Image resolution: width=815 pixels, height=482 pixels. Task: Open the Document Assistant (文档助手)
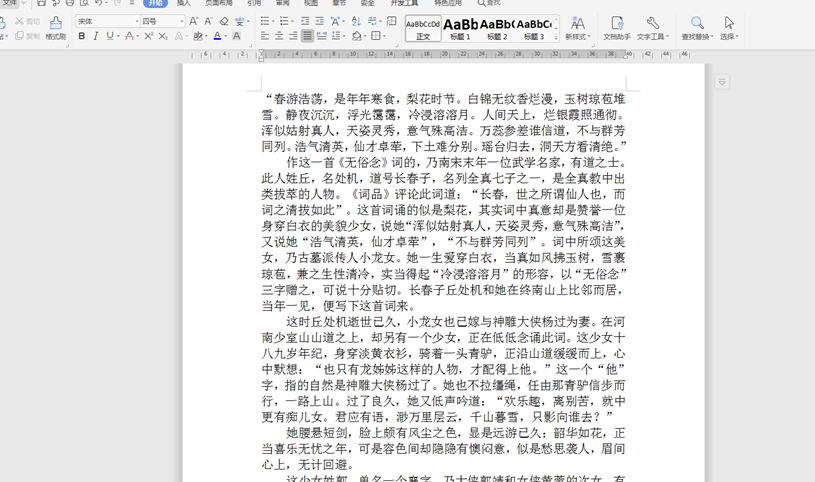[617, 28]
